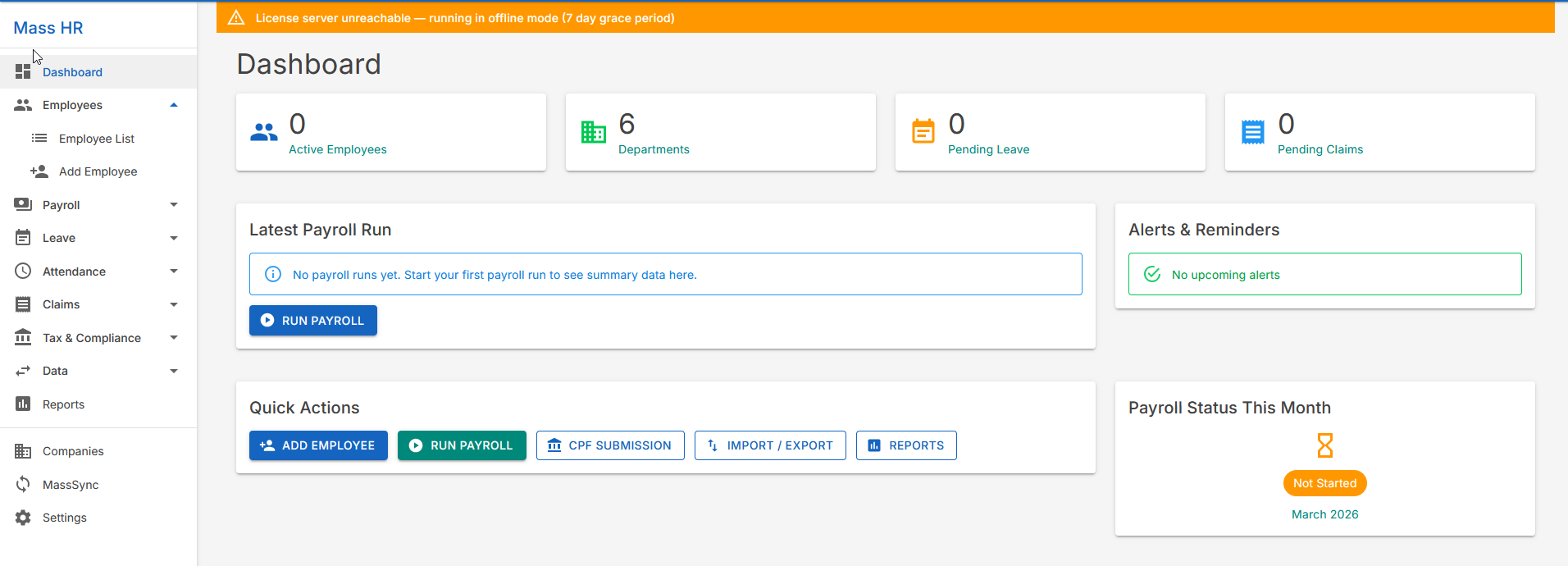Click Reports quick action button
Screen dimensions: 1568x566
coord(906,445)
